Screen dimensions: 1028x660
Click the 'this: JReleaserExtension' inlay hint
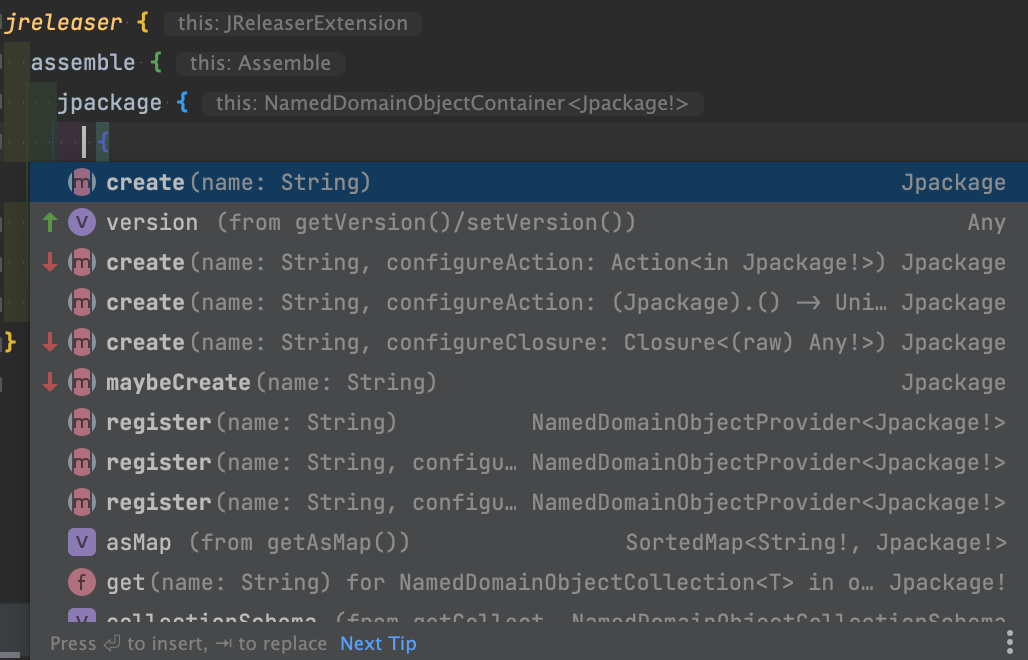point(292,22)
